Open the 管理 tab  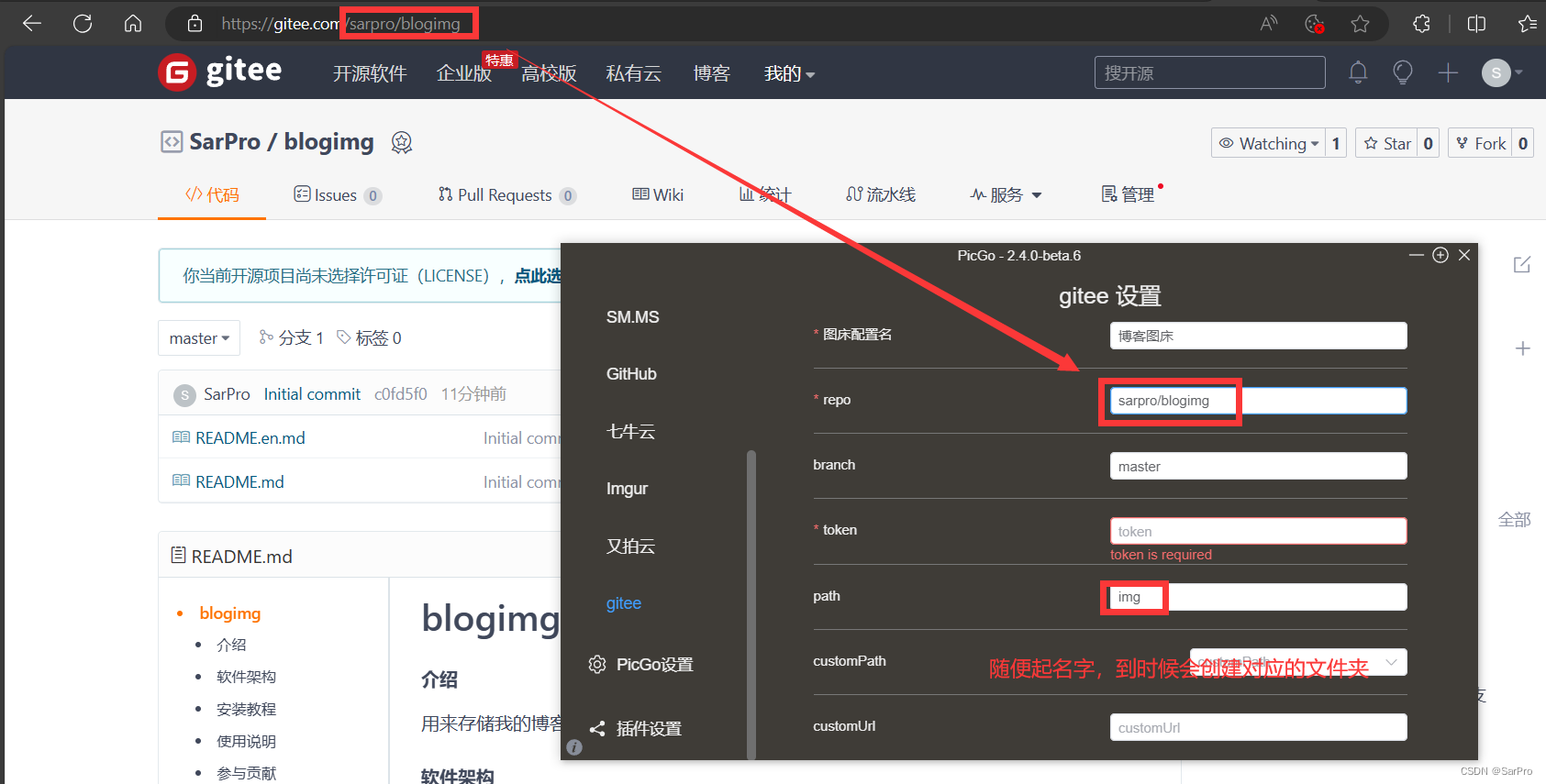(1129, 194)
